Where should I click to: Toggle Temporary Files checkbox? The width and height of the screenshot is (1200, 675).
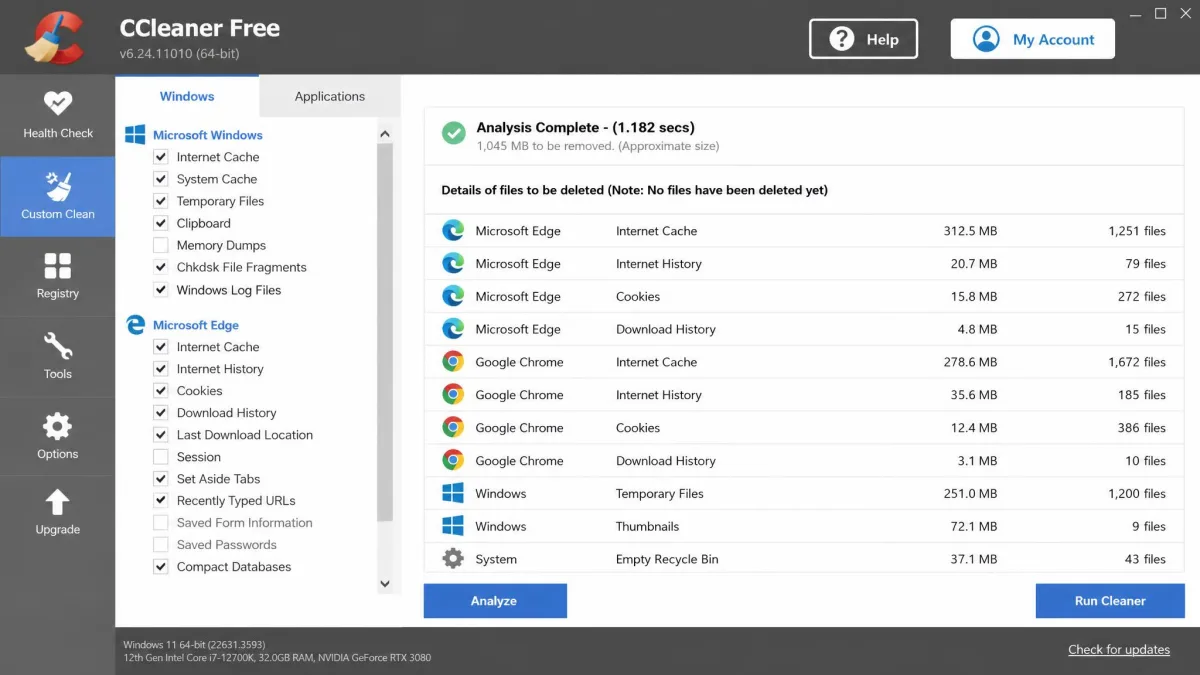(160, 201)
